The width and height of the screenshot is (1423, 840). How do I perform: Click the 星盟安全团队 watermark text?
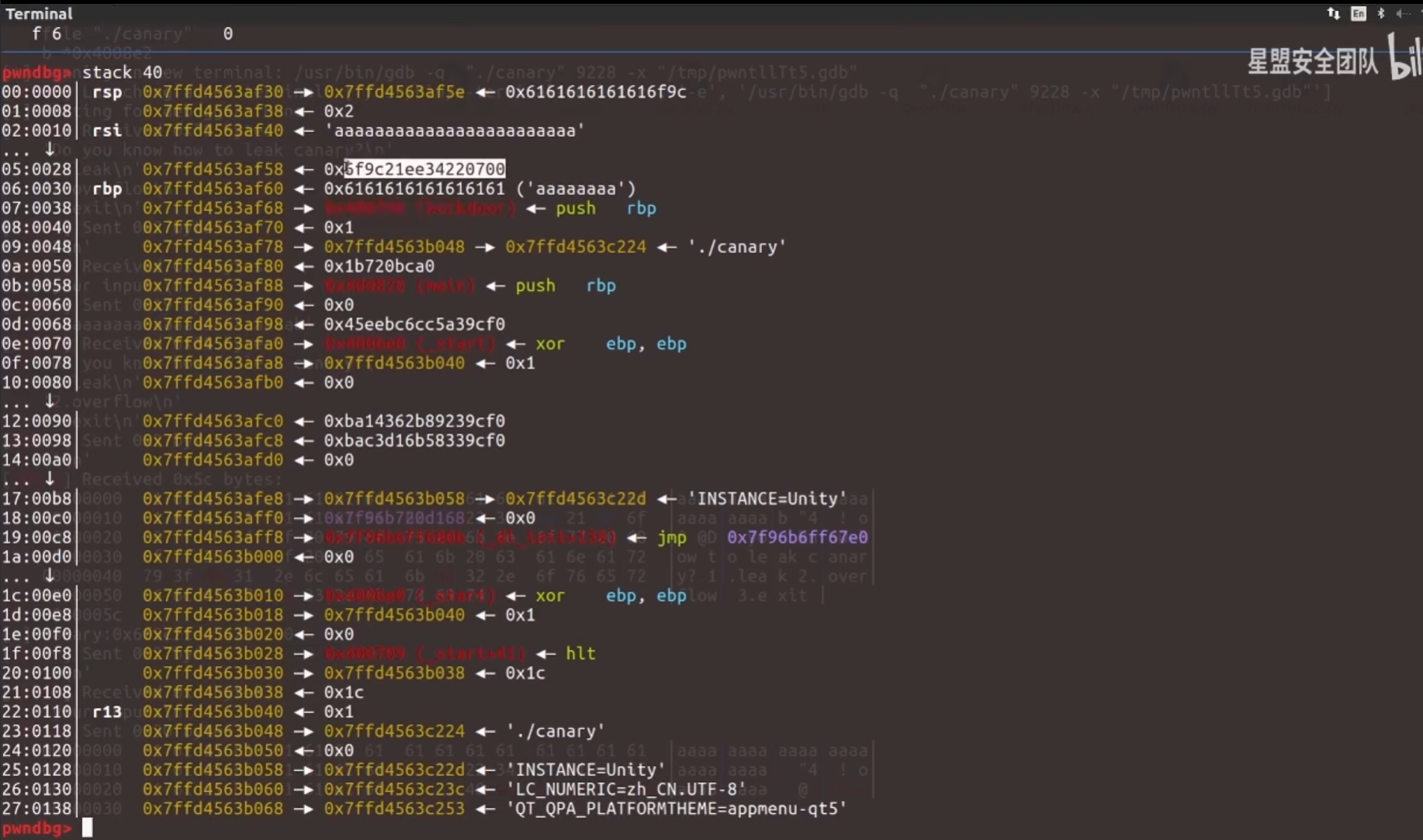1312,61
